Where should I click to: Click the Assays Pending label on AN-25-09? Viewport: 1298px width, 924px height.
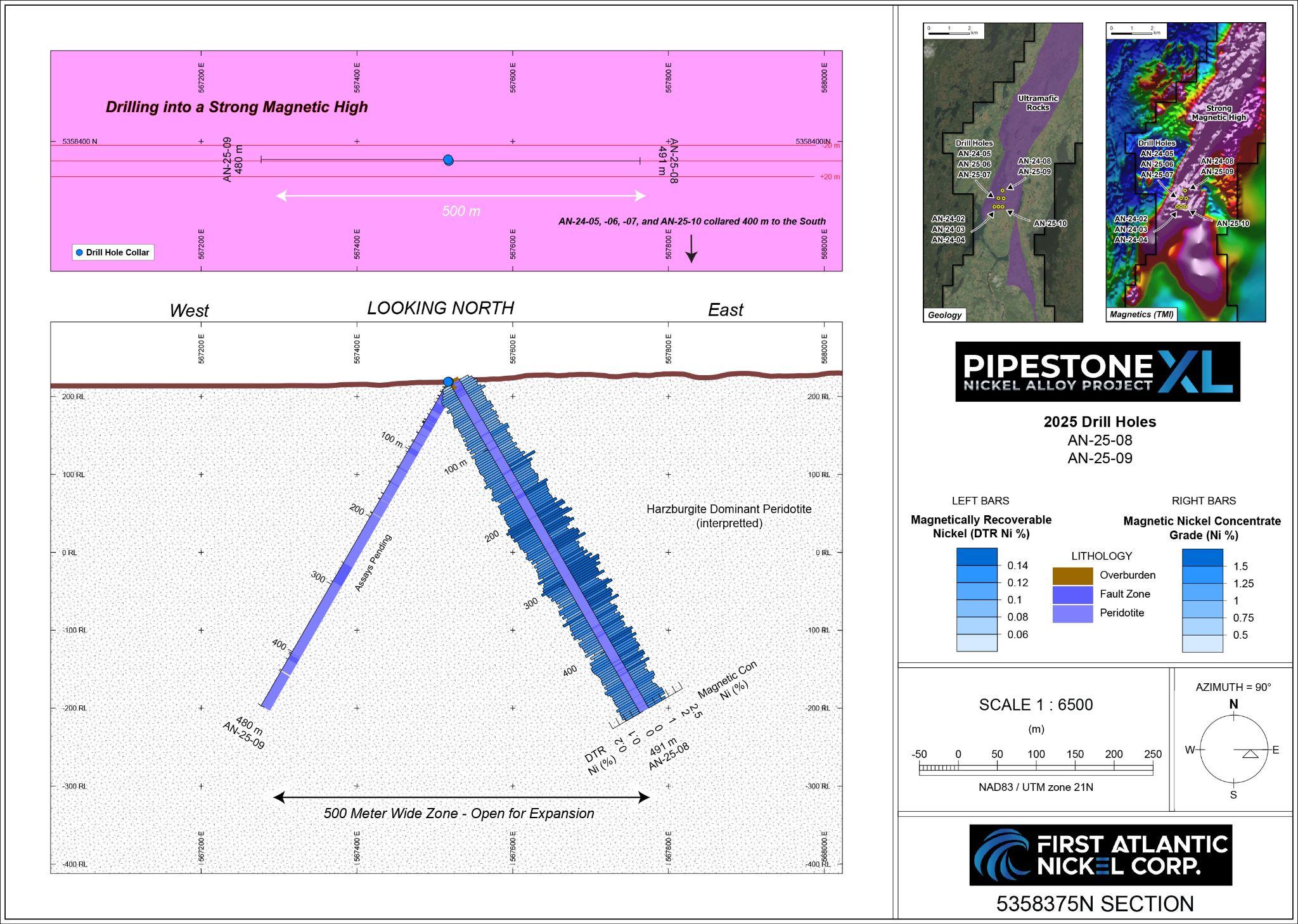(373, 563)
